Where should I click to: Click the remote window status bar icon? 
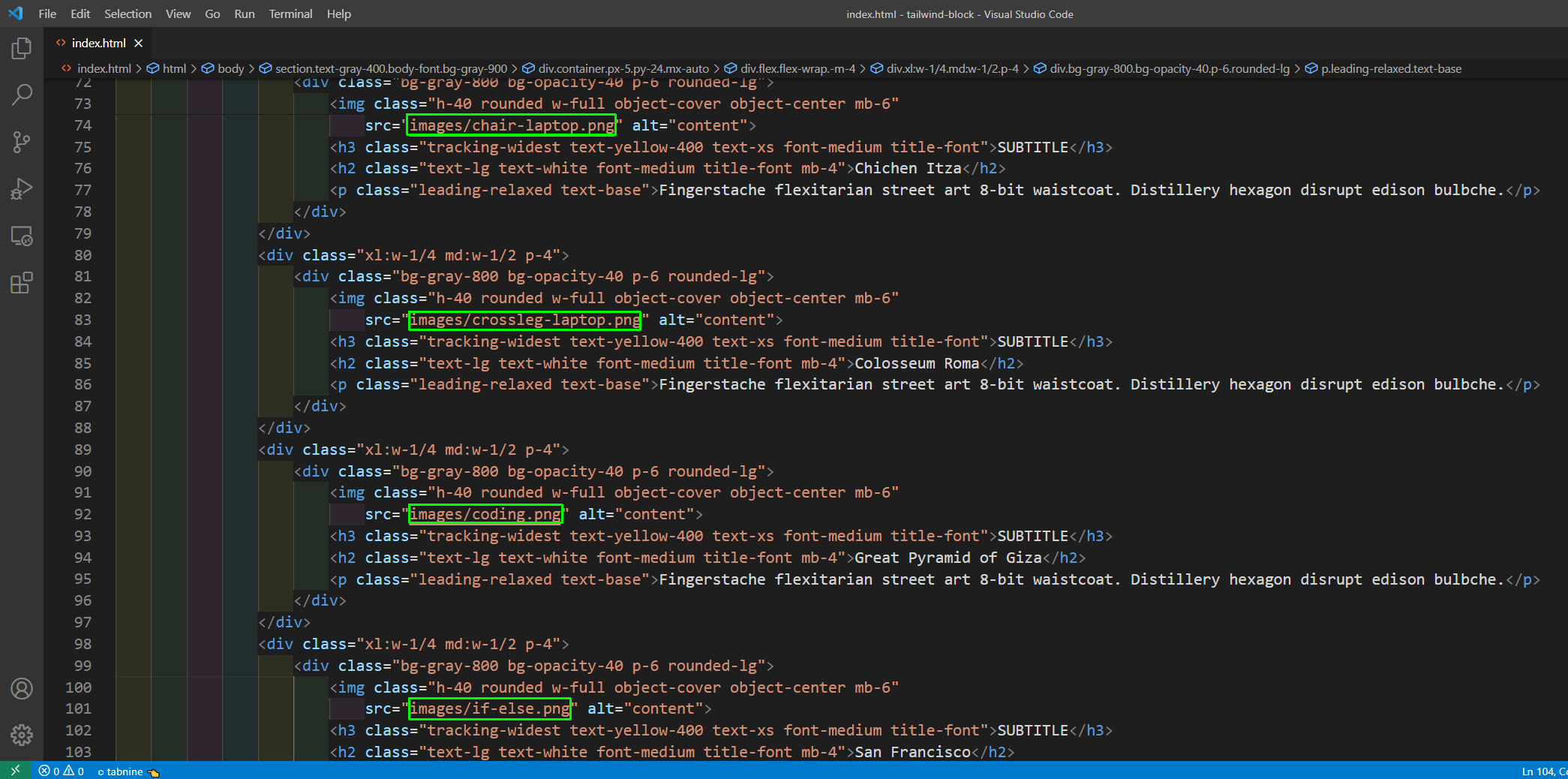(x=15, y=771)
